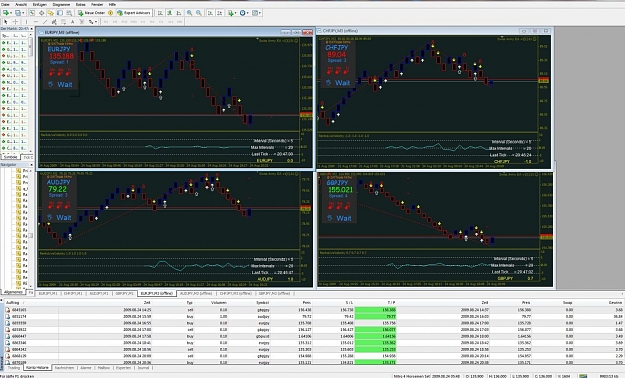This screenshot has width=625, height=378.
Task: Select the order row dated 2009.08.24 15:59
Action: [x=314, y=316]
